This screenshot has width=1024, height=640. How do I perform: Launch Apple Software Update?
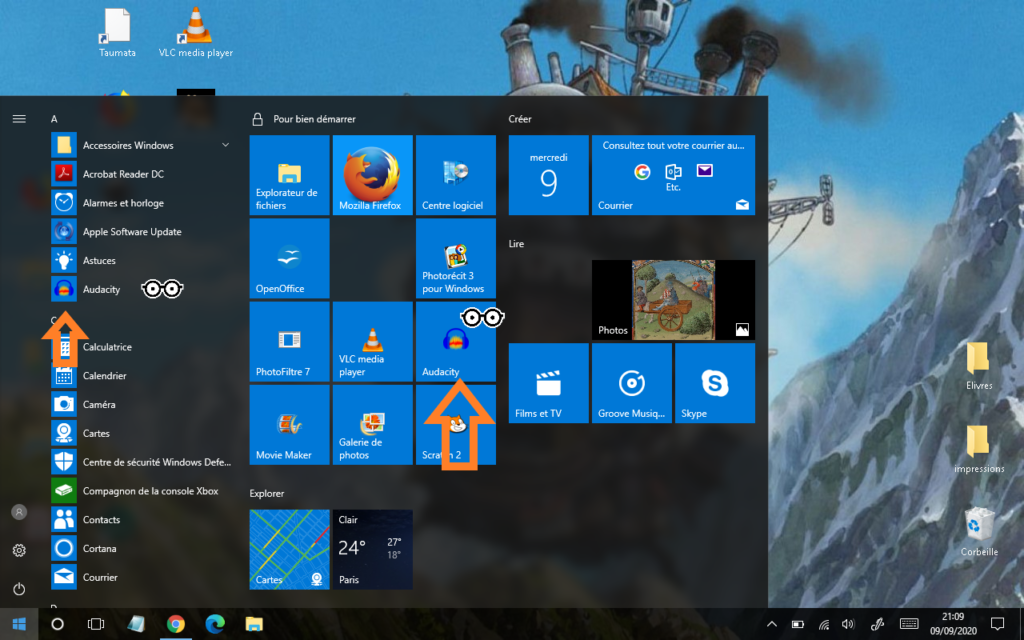coord(141,232)
